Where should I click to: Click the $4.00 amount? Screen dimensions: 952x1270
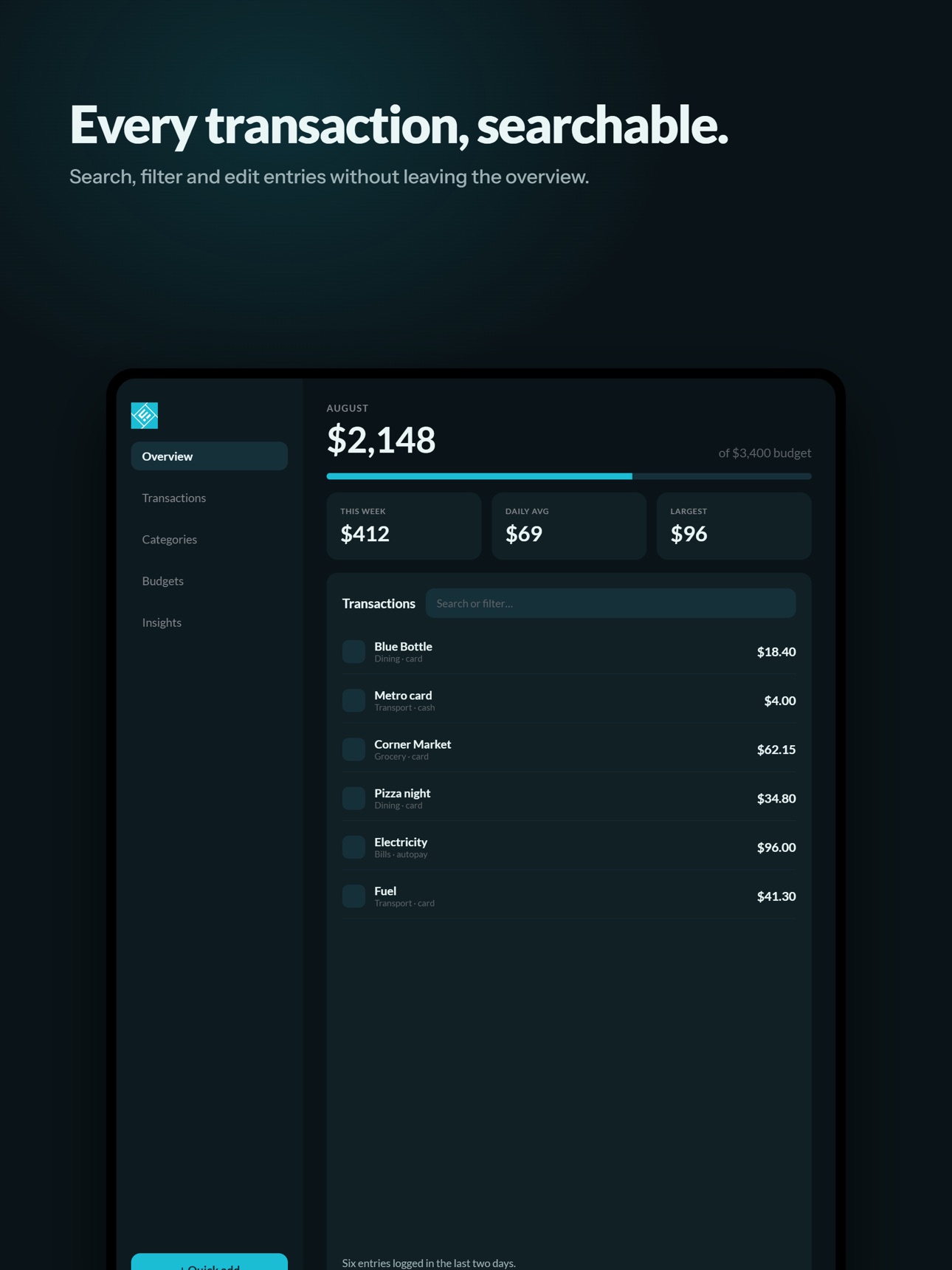click(780, 700)
